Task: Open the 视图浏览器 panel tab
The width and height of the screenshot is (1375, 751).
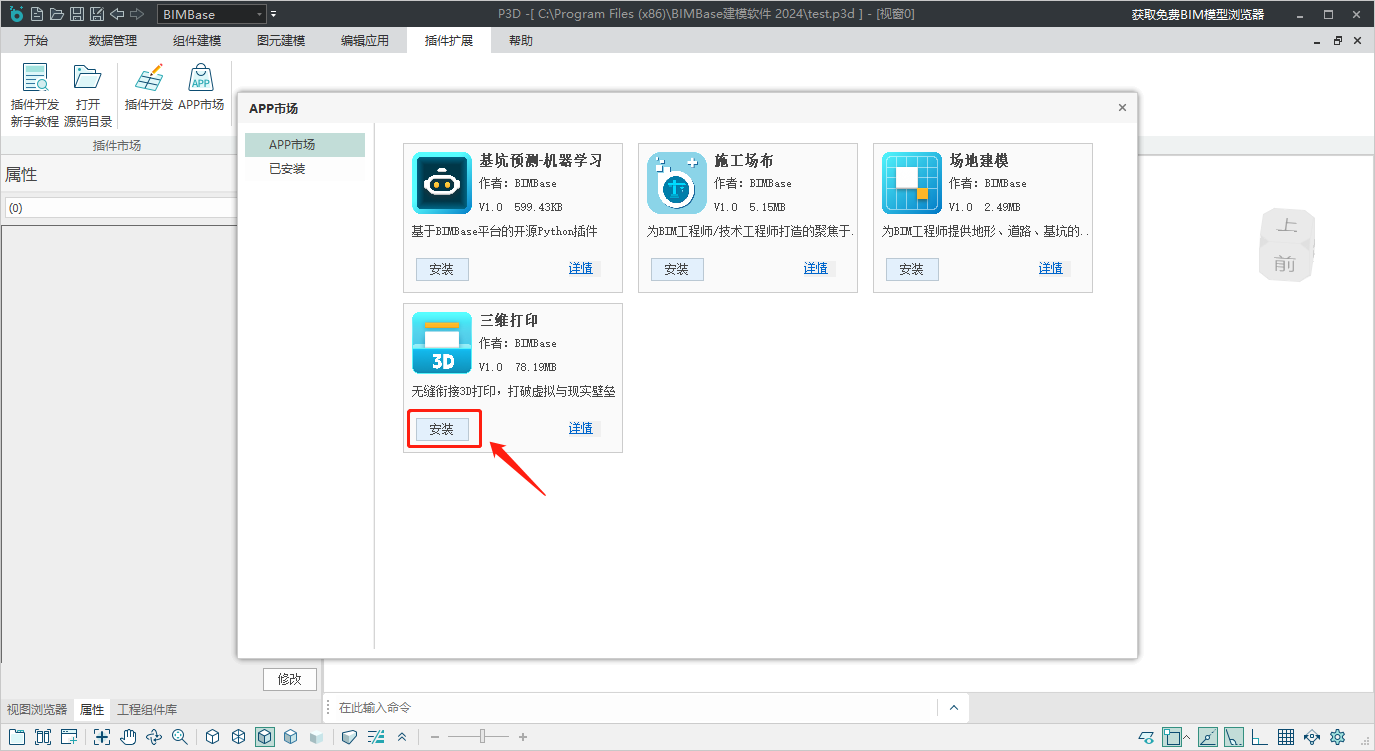Action: pos(37,710)
